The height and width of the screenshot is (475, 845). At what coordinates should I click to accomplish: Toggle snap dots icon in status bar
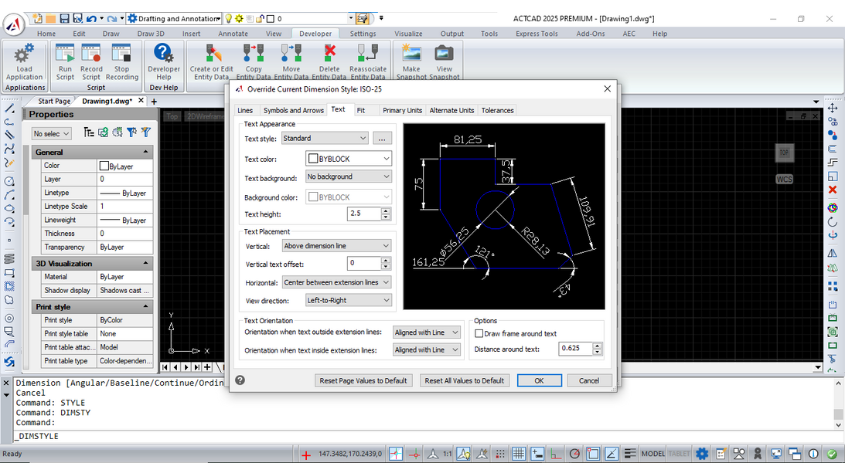[x=500, y=454]
